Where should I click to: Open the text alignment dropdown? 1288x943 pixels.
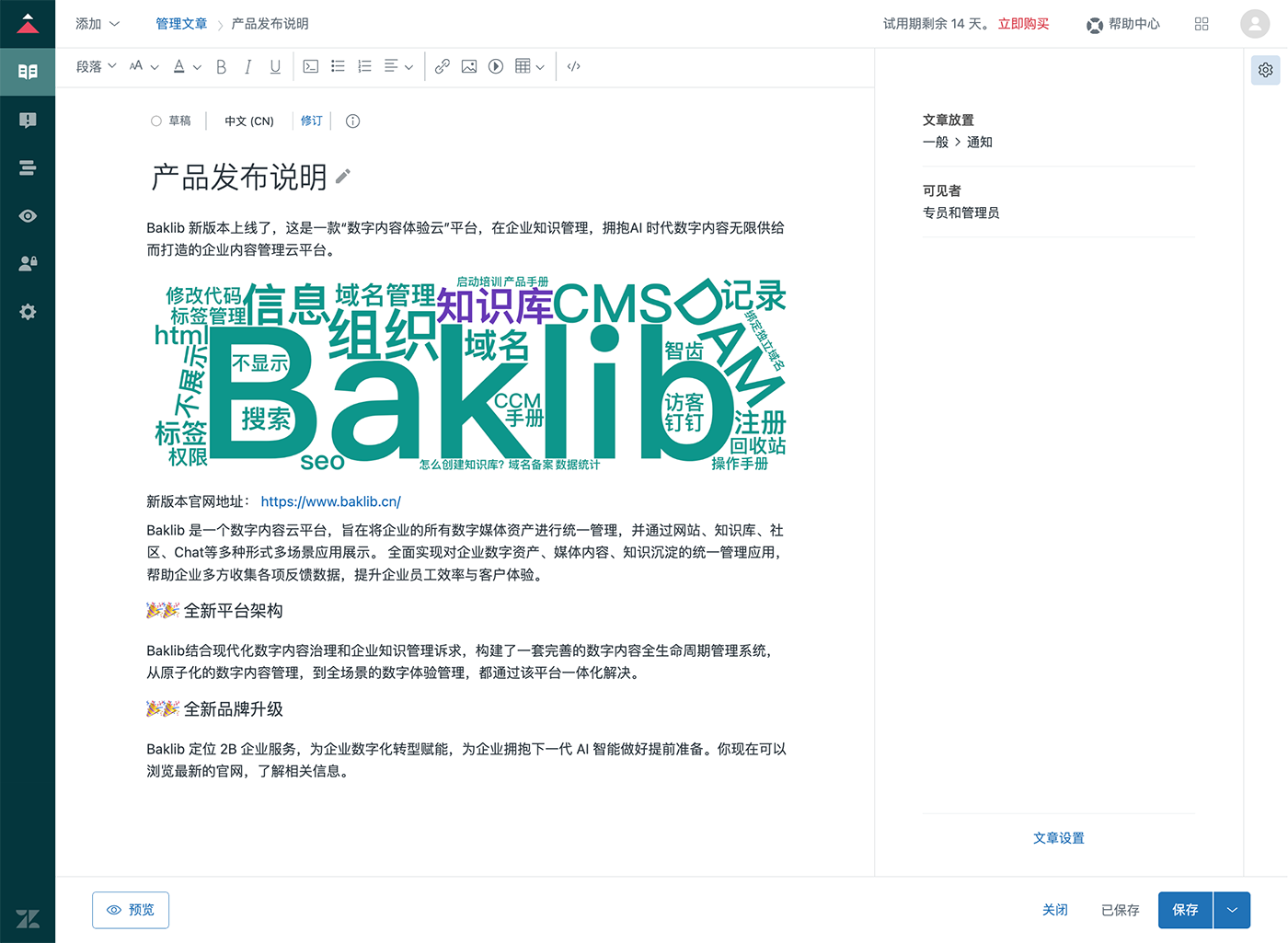(398, 66)
